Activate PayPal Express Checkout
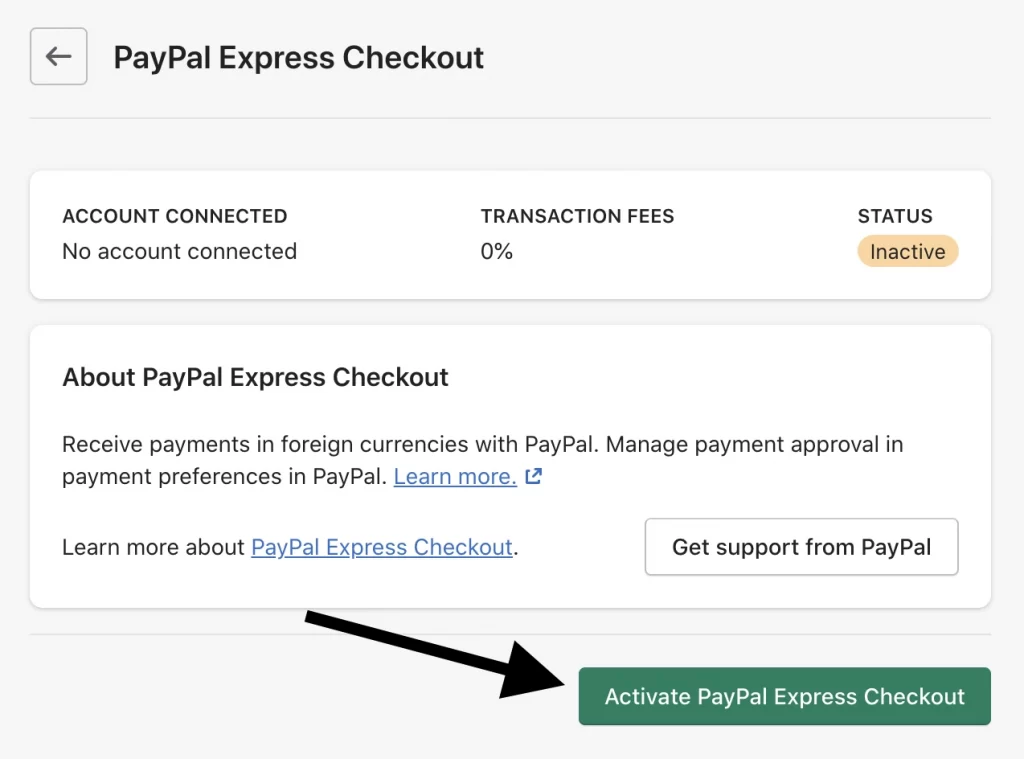This screenshot has width=1024, height=759. pyautogui.click(x=784, y=696)
